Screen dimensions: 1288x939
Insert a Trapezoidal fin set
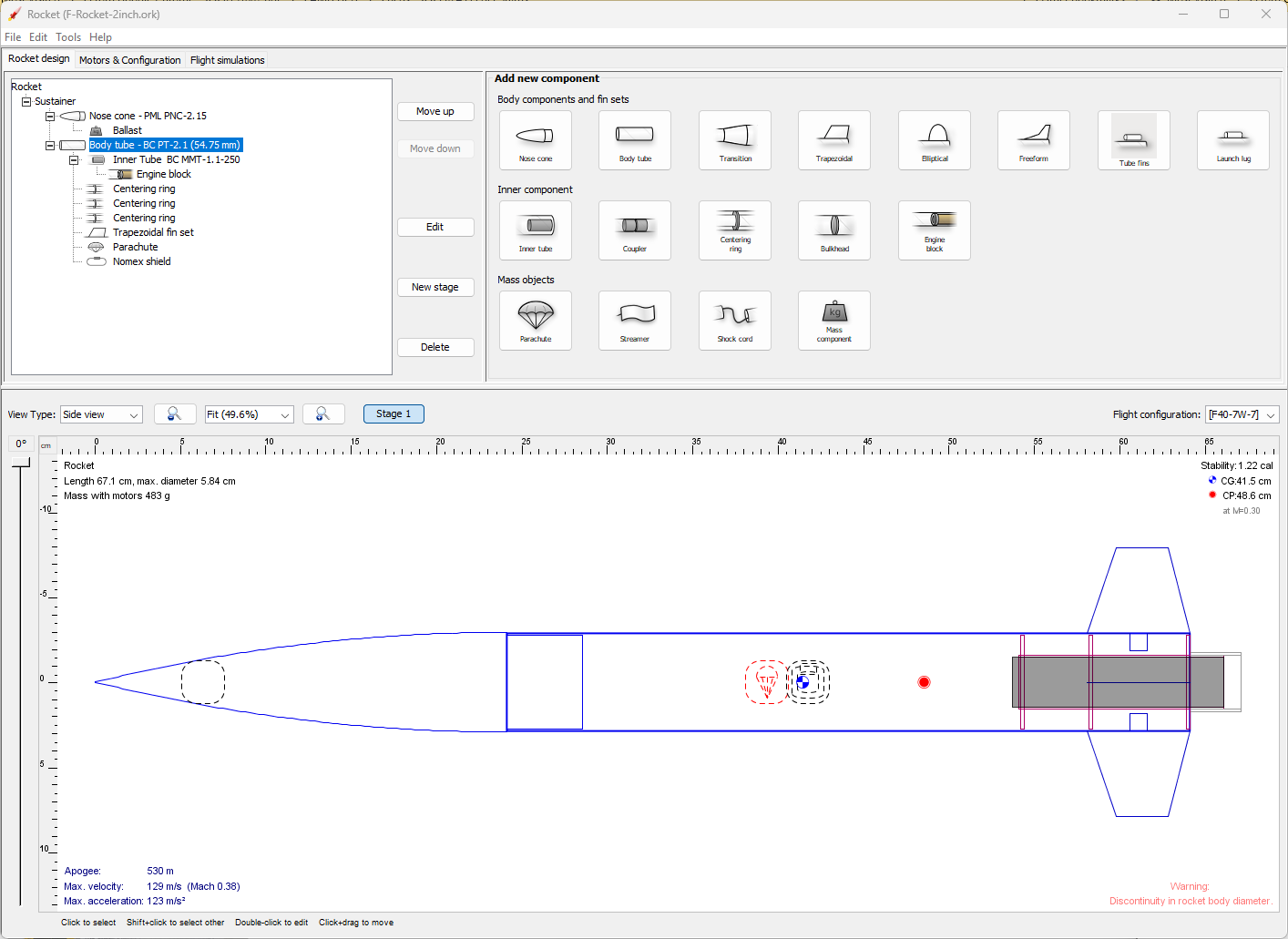click(833, 140)
